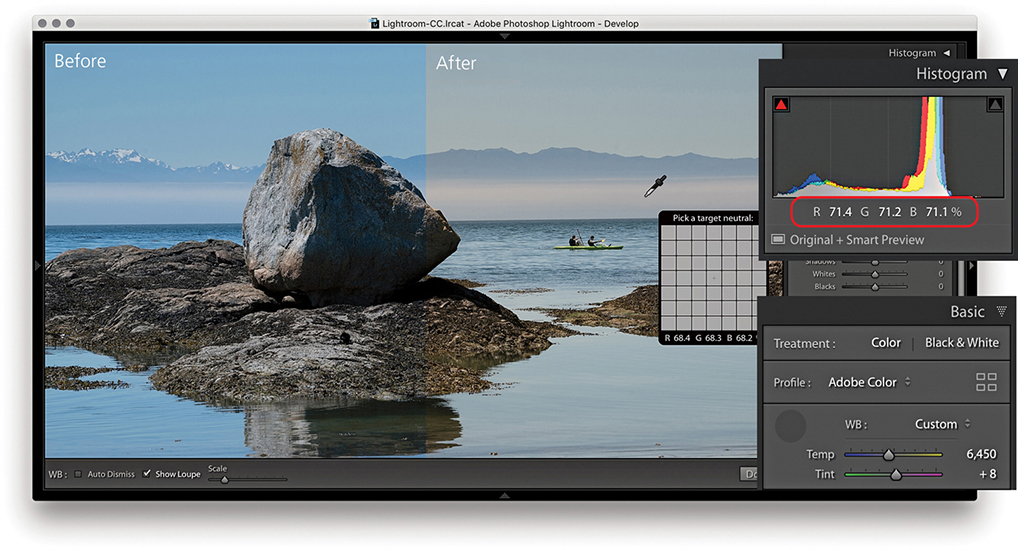Viewport: 1018px width, 550px height.
Task: Click the window title 'Lightroom-CC.lrcat'
Action: (423, 23)
